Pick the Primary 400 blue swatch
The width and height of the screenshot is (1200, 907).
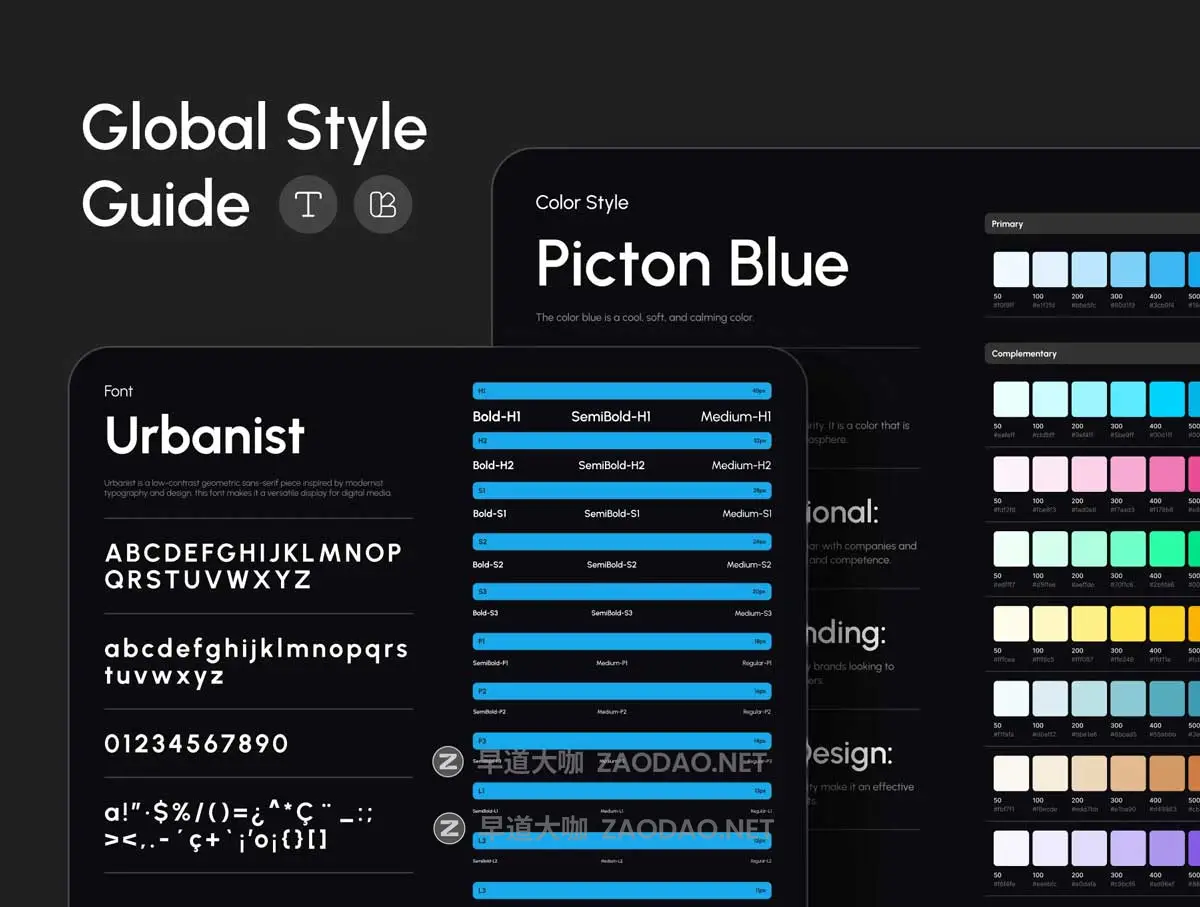pyautogui.click(x=1166, y=270)
